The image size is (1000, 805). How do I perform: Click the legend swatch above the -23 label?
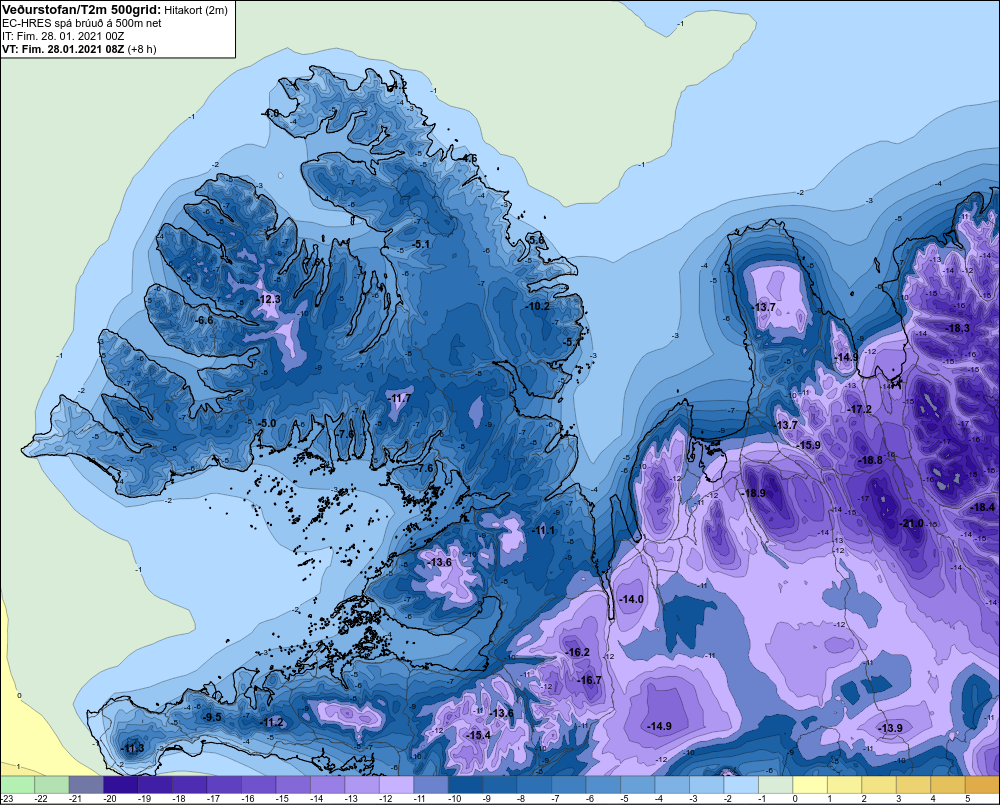pyautogui.click(x=17, y=784)
